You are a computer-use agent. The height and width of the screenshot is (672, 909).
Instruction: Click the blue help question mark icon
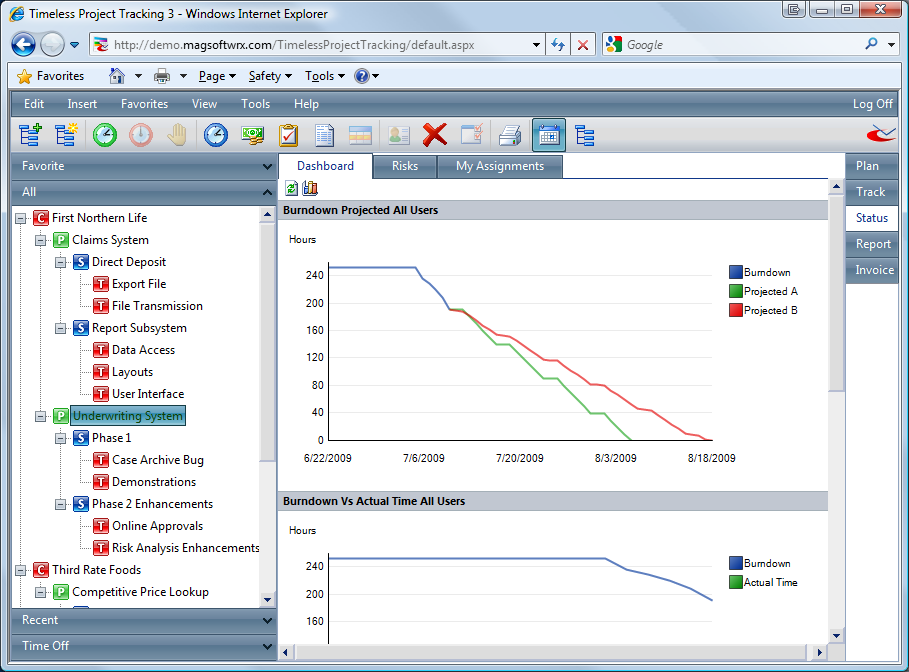362,76
